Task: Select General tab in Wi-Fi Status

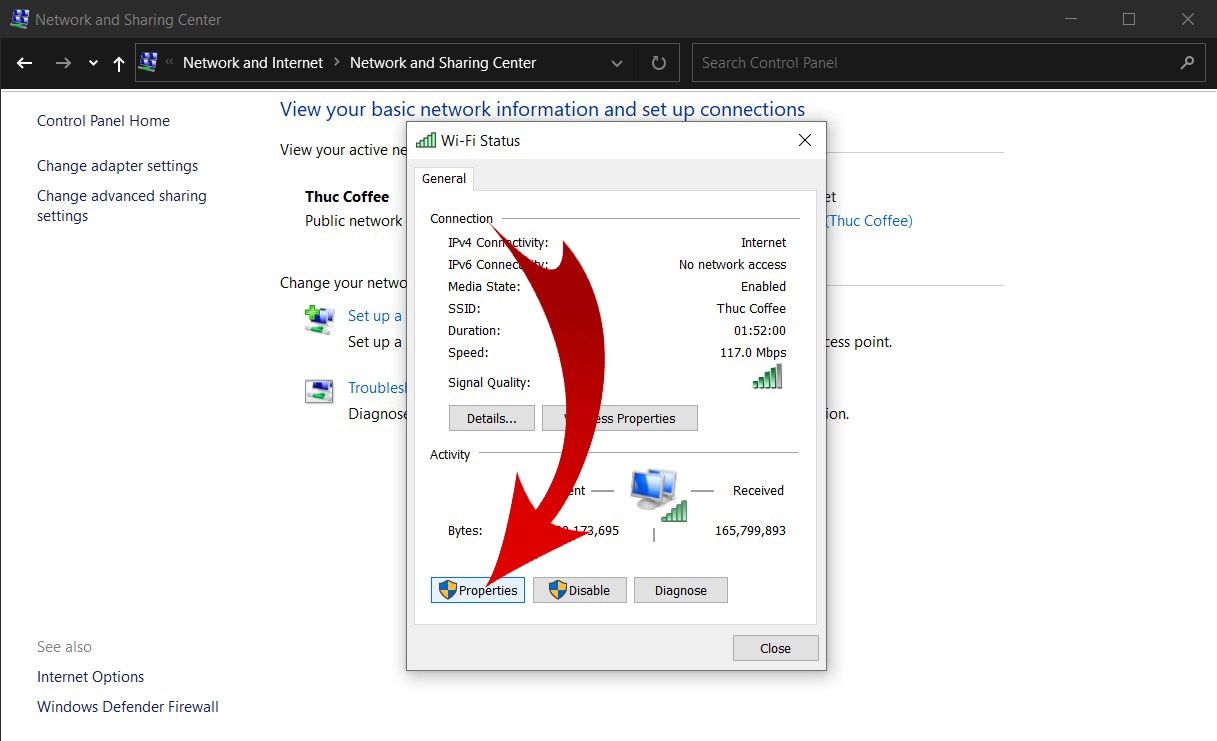Action: pyautogui.click(x=444, y=179)
